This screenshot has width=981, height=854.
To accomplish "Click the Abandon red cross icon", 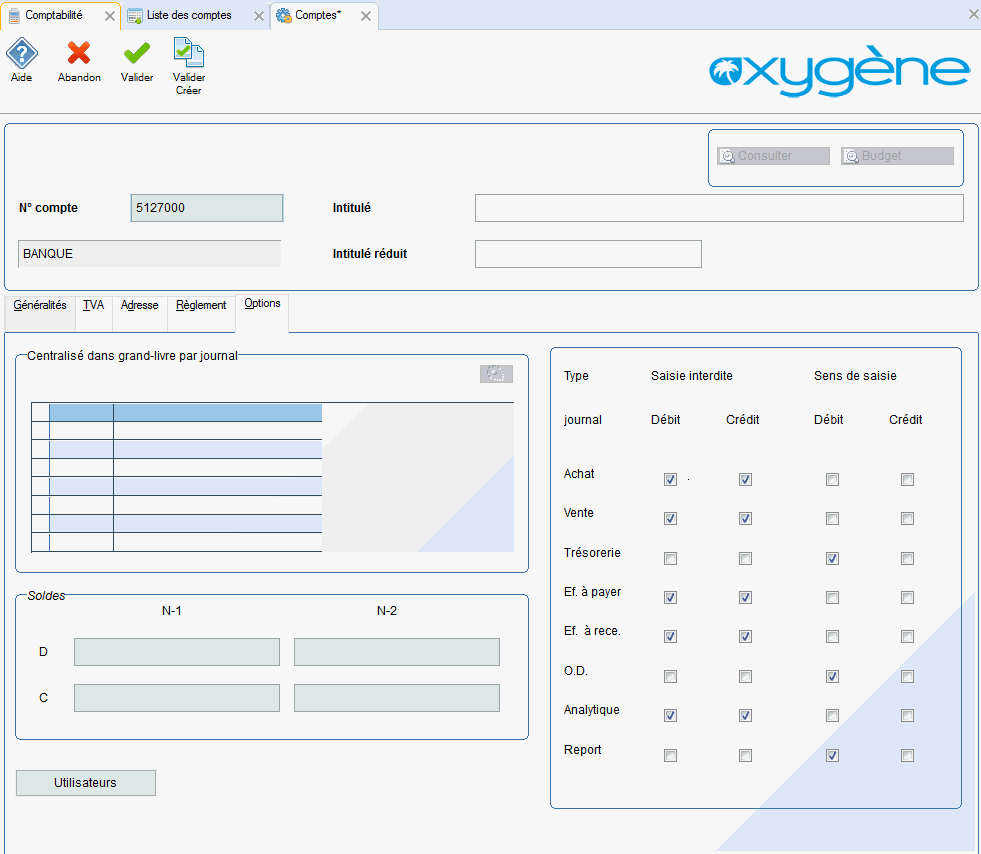I will point(79,53).
